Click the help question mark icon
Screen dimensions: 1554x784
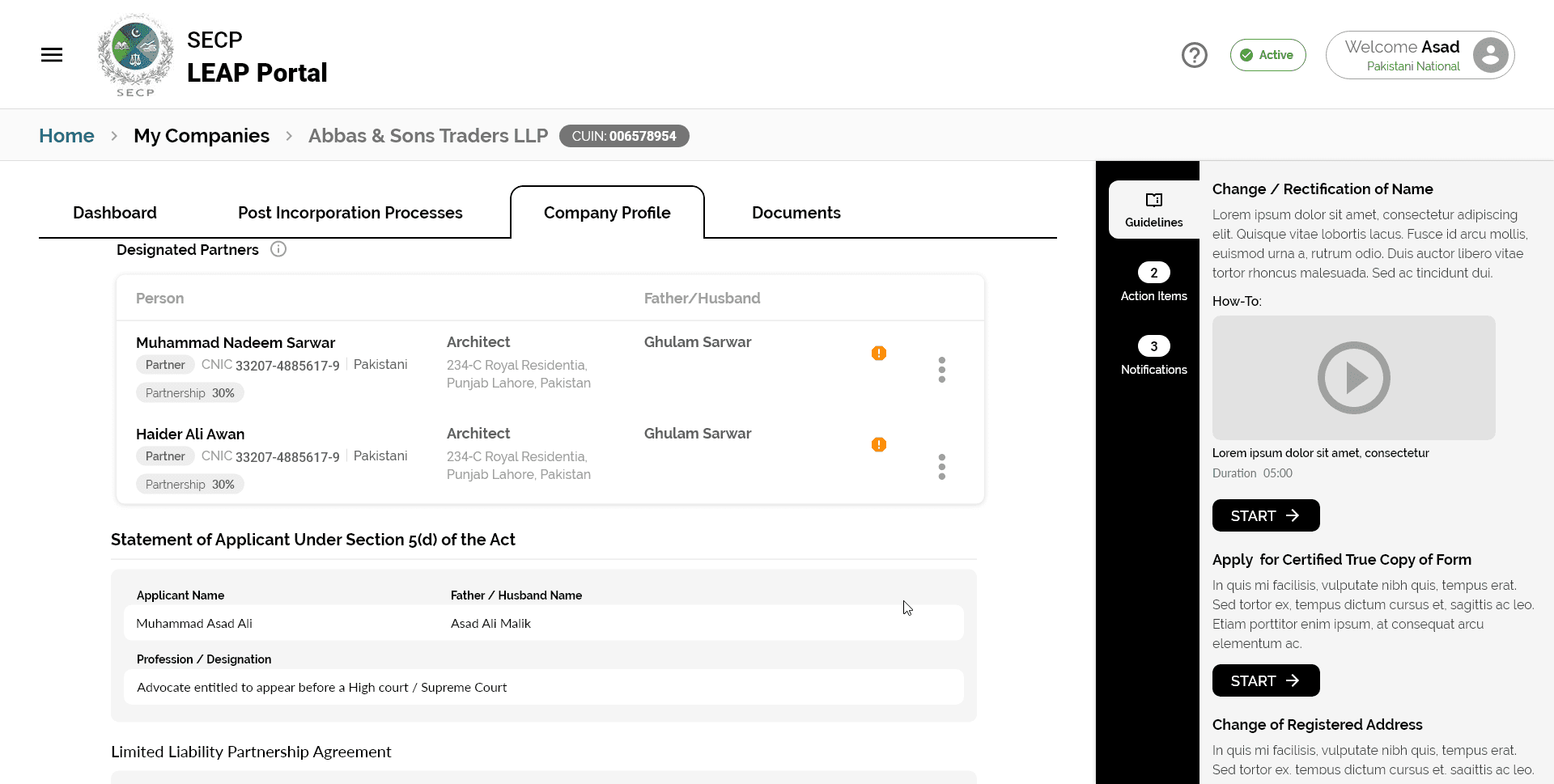[1194, 54]
